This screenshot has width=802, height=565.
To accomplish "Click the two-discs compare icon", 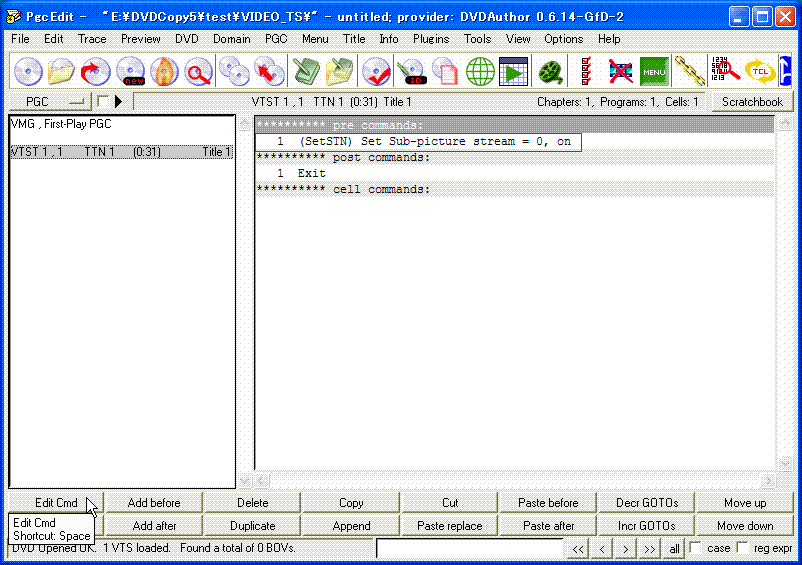I will point(234,71).
